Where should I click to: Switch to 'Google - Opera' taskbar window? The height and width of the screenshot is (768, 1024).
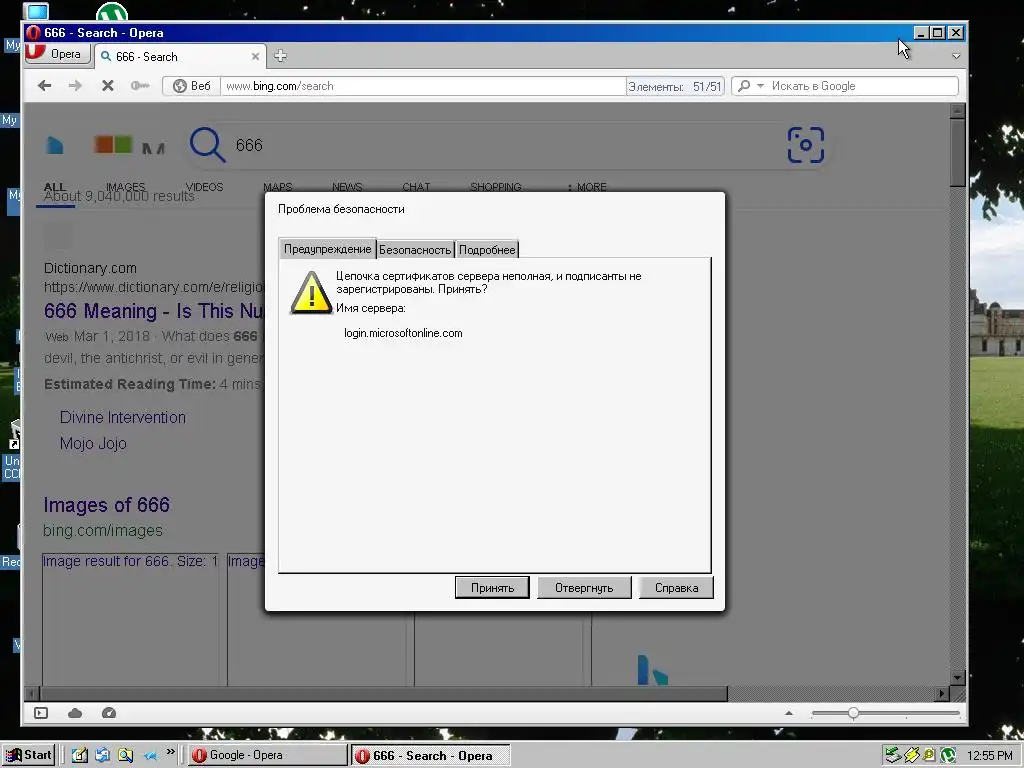click(x=268, y=756)
